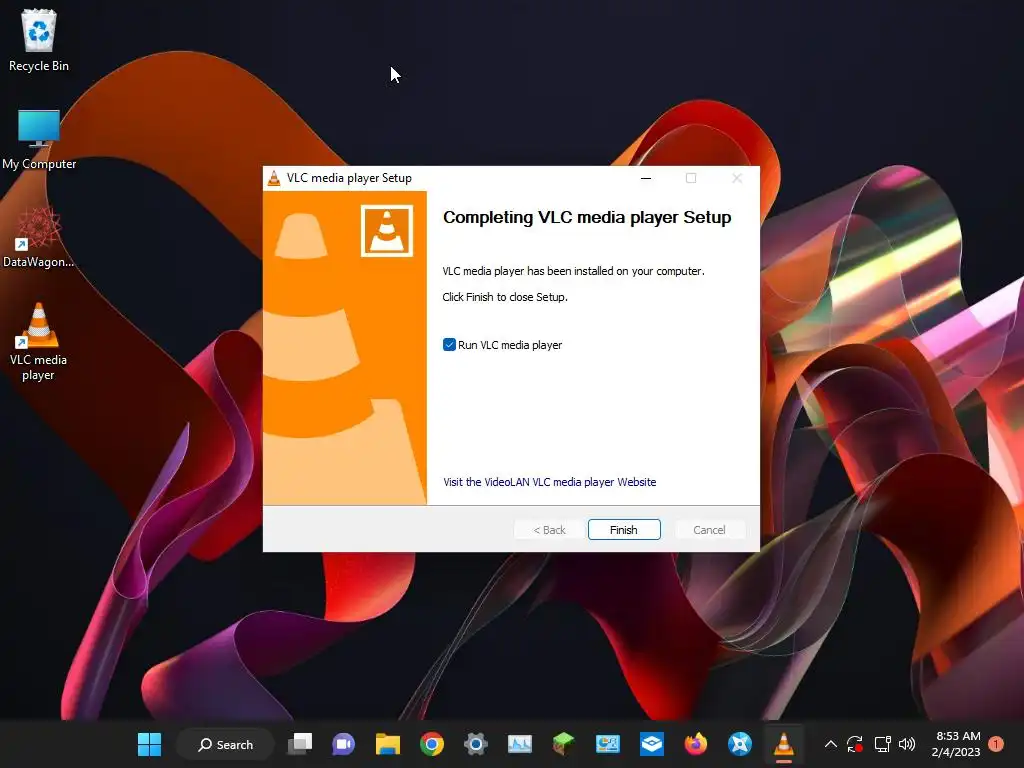Open the blue pinwheel app in taskbar
The image size is (1024, 768).
pyautogui.click(x=740, y=744)
